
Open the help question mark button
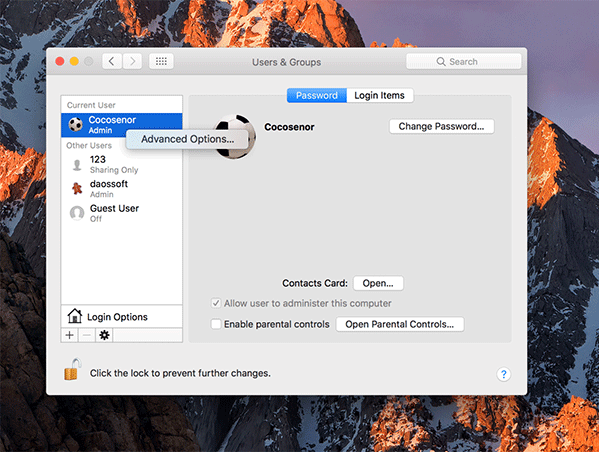pyautogui.click(x=503, y=374)
